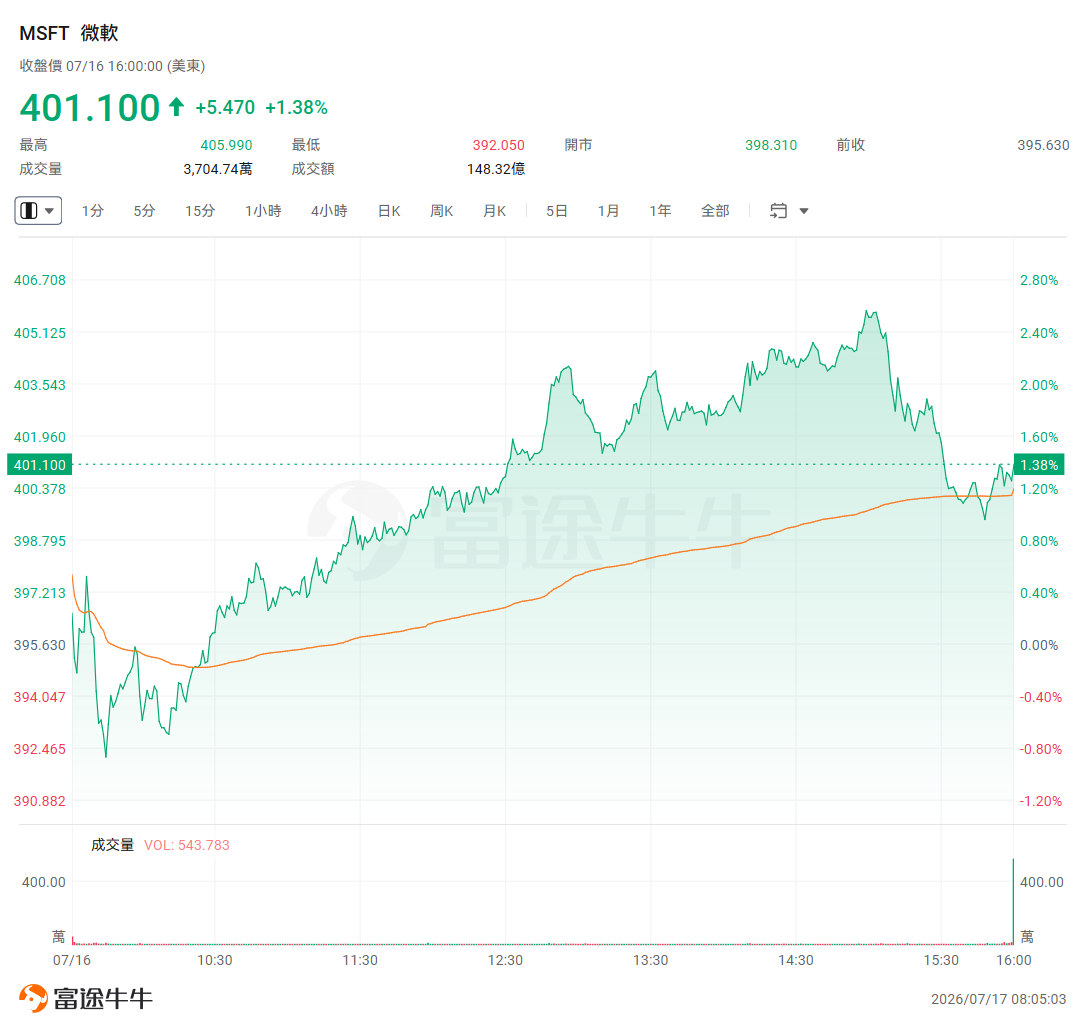Select the 1小時 interval tab
The height and width of the screenshot is (1031, 1086).
coord(262,211)
